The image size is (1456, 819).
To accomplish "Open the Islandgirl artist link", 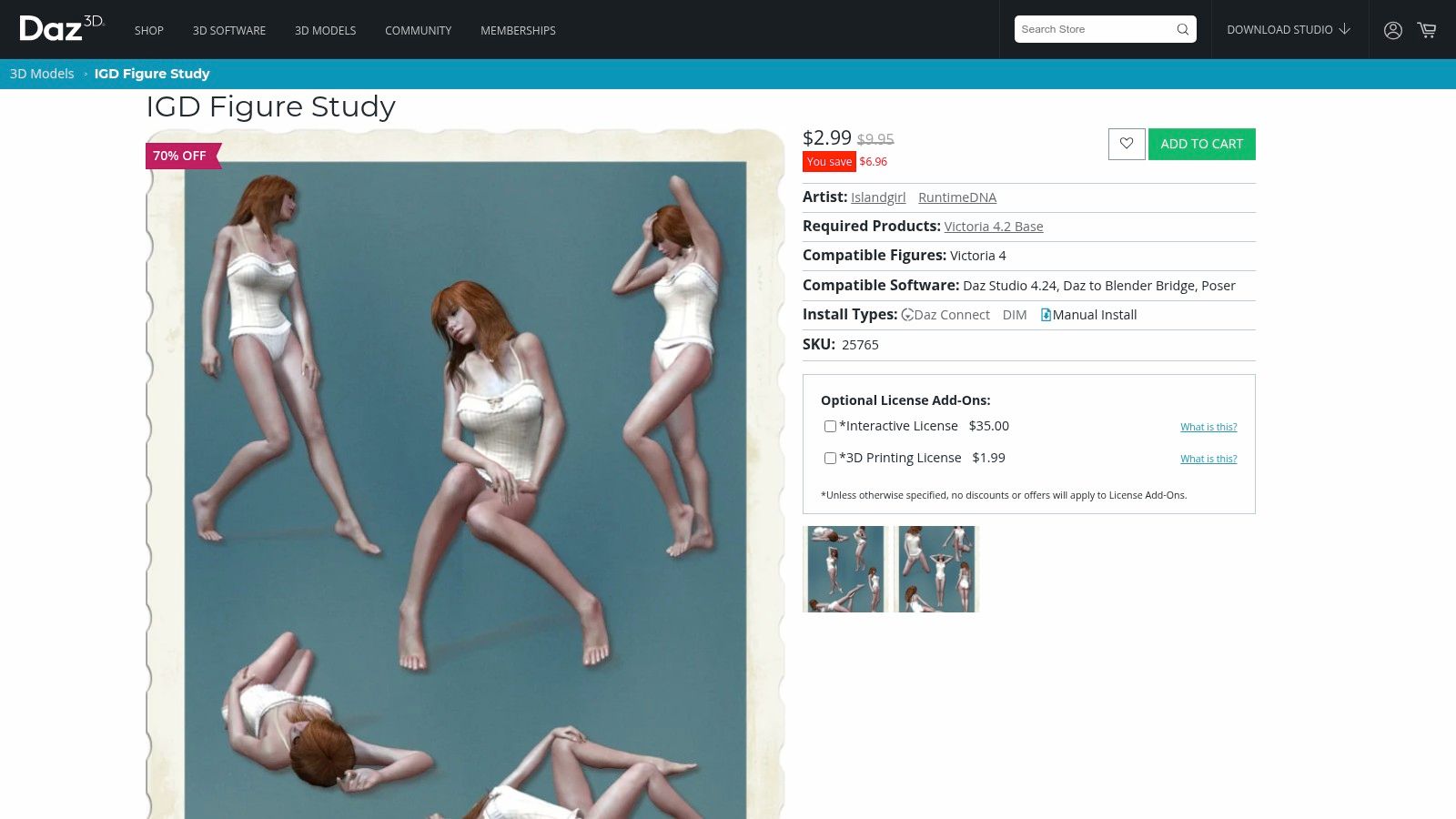I will [x=877, y=197].
